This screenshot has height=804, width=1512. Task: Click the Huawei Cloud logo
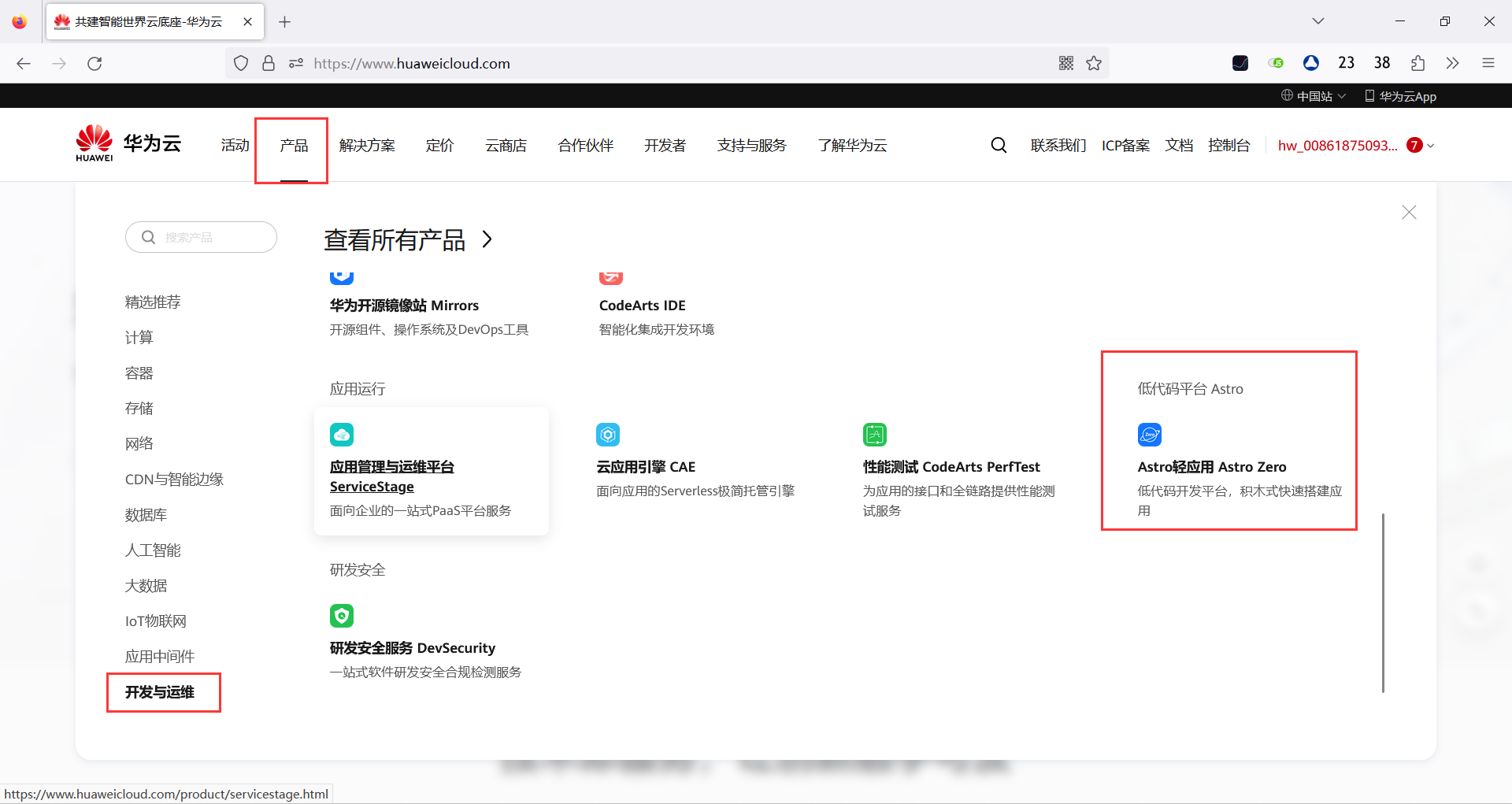[126, 143]
